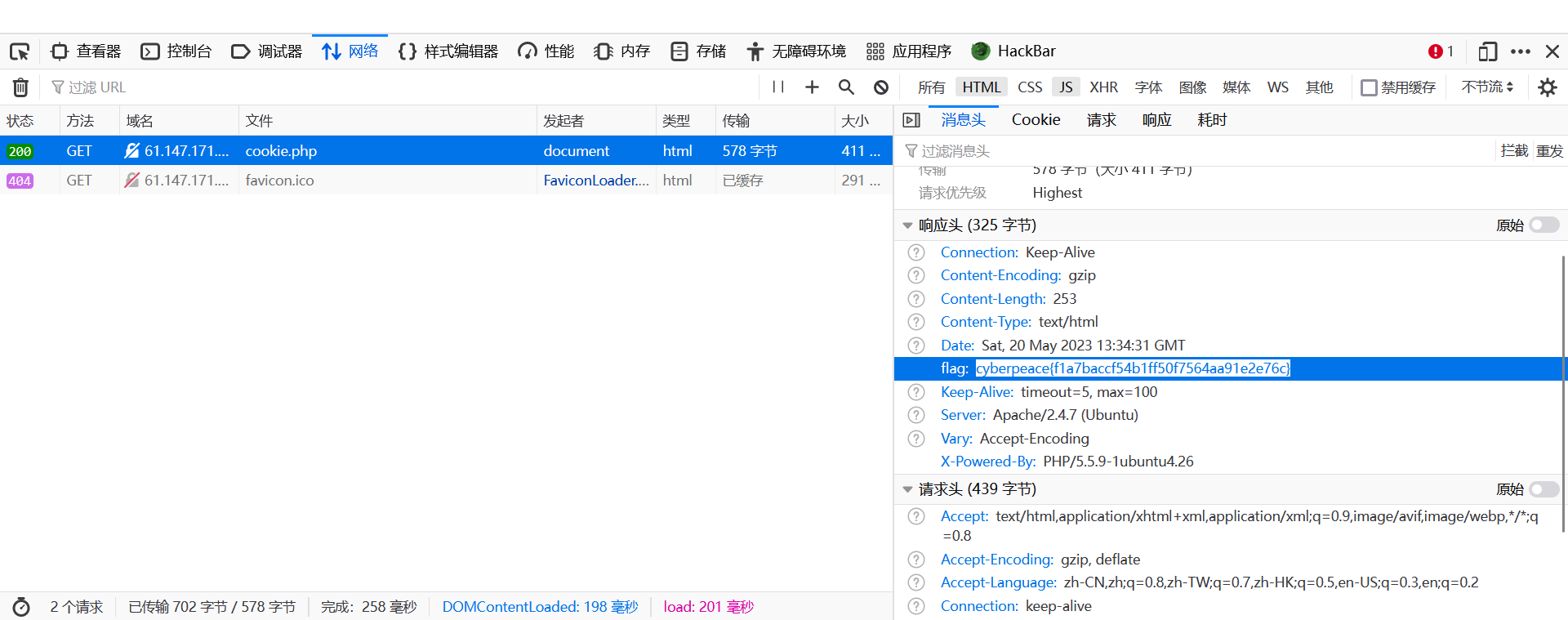Open network search with magnifier icon

846,87
